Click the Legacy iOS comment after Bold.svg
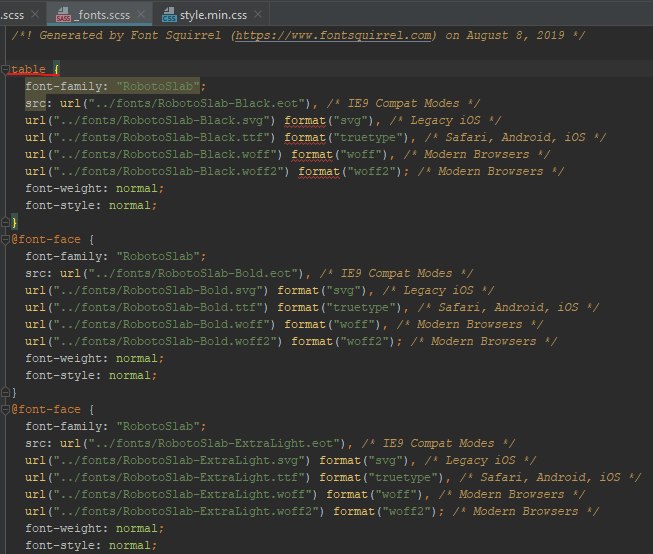The height and width of the screenshot is (554, 653). click(x=438, y=290)
